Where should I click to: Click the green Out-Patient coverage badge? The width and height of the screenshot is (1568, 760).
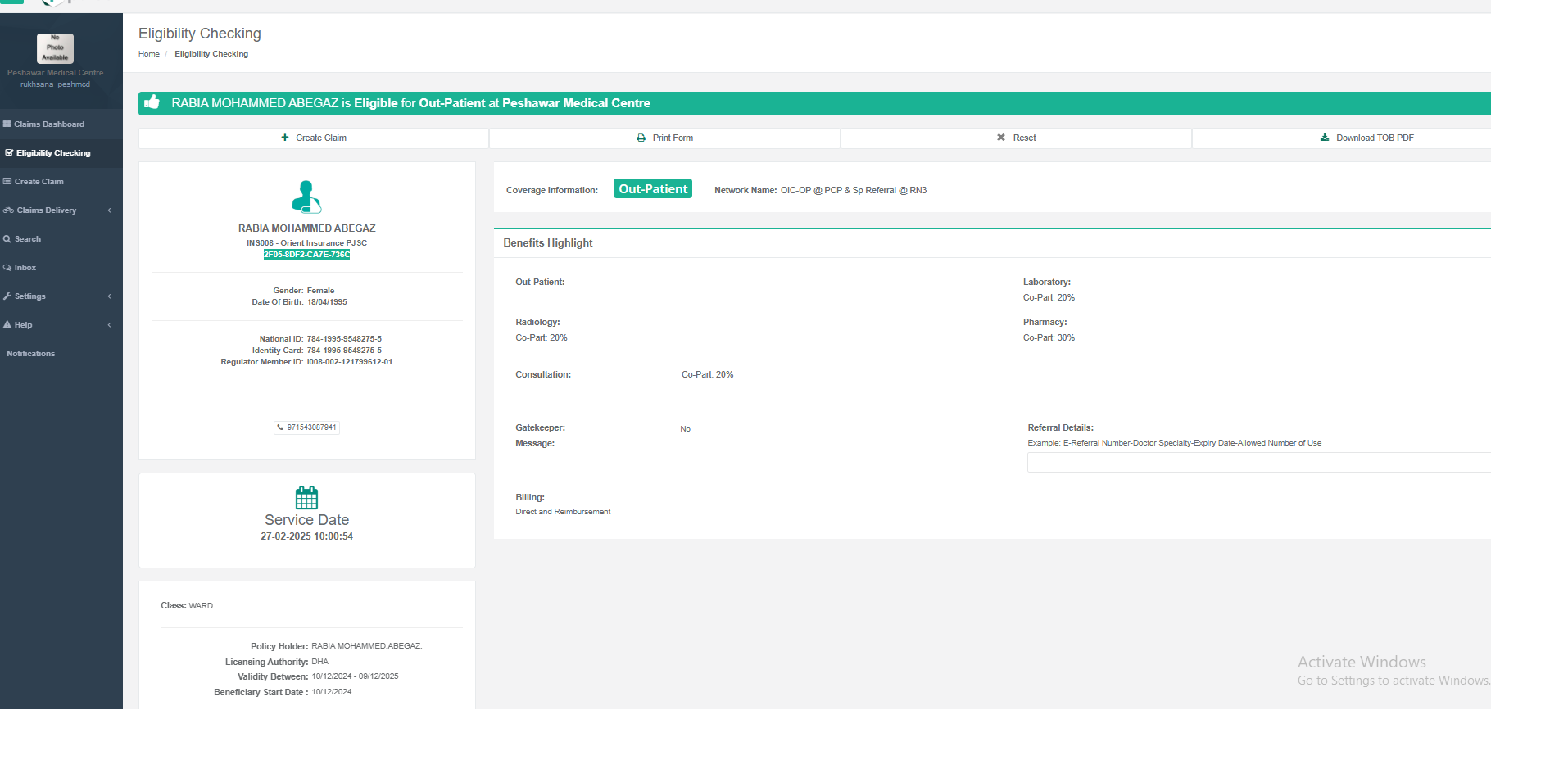pos(652,189)
